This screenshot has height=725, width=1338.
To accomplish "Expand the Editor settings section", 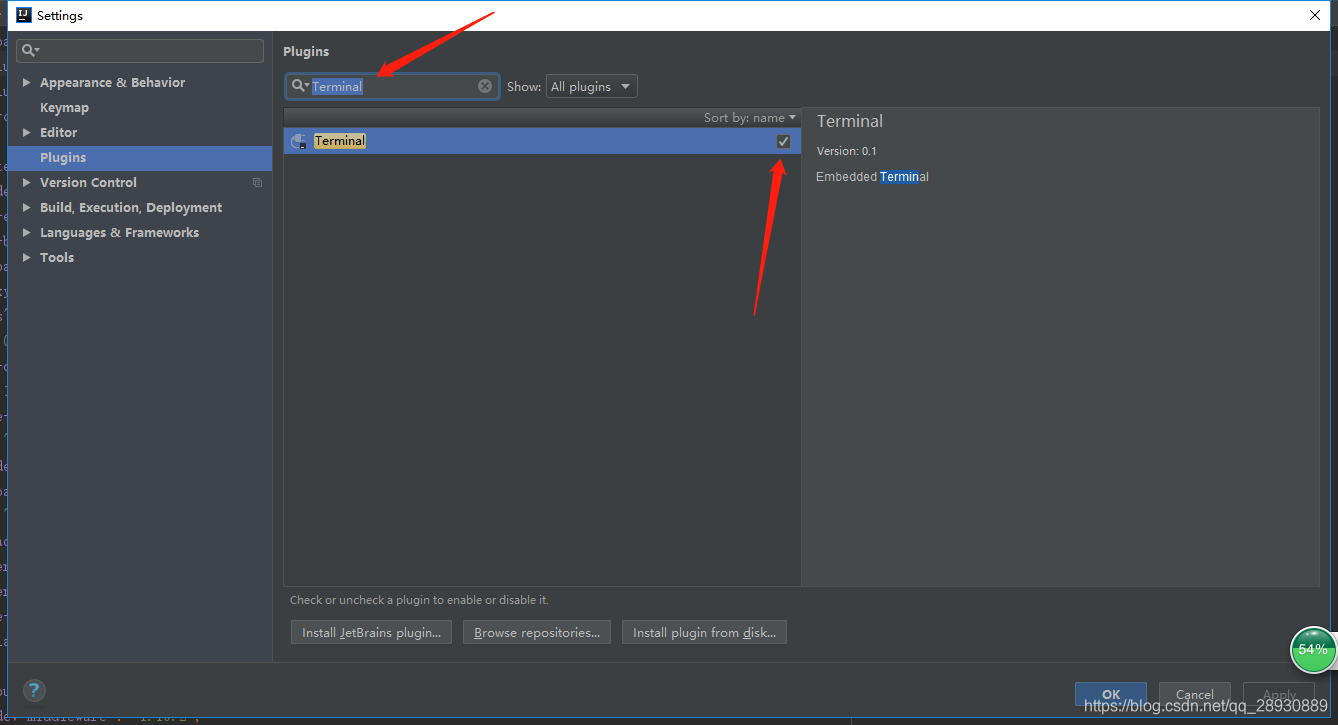I will (x=27, y=133).
